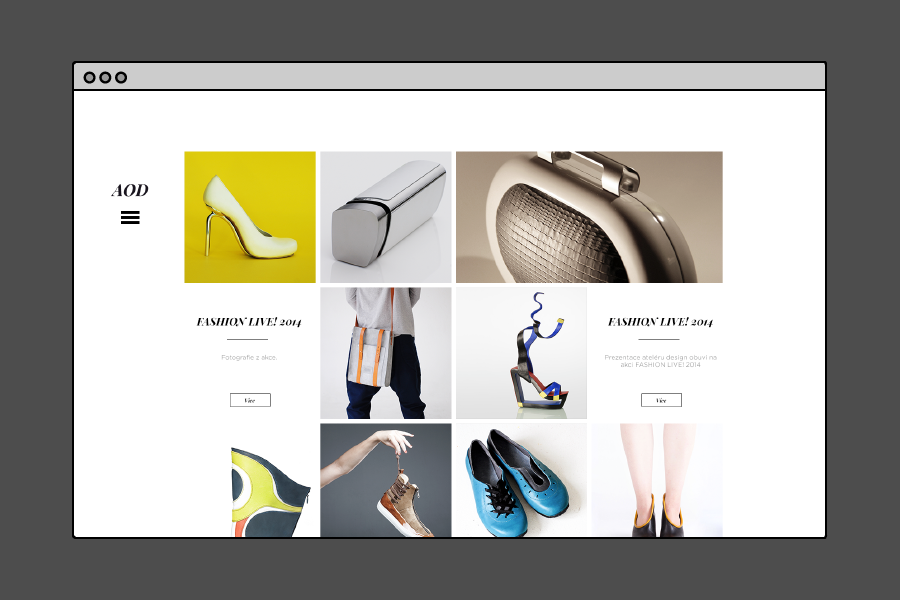Open the white high heel on yellow image

tap(250, 217)
